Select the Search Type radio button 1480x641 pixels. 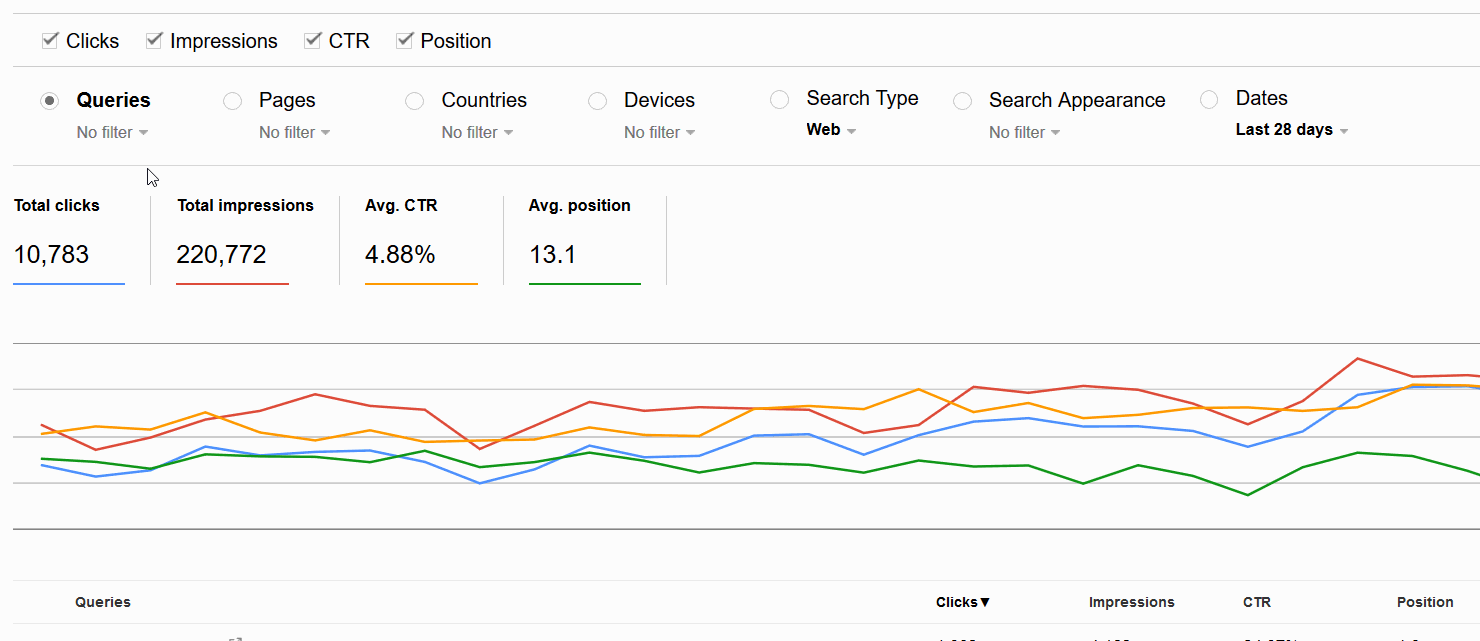pyautogui.click(x=779, y=100)
